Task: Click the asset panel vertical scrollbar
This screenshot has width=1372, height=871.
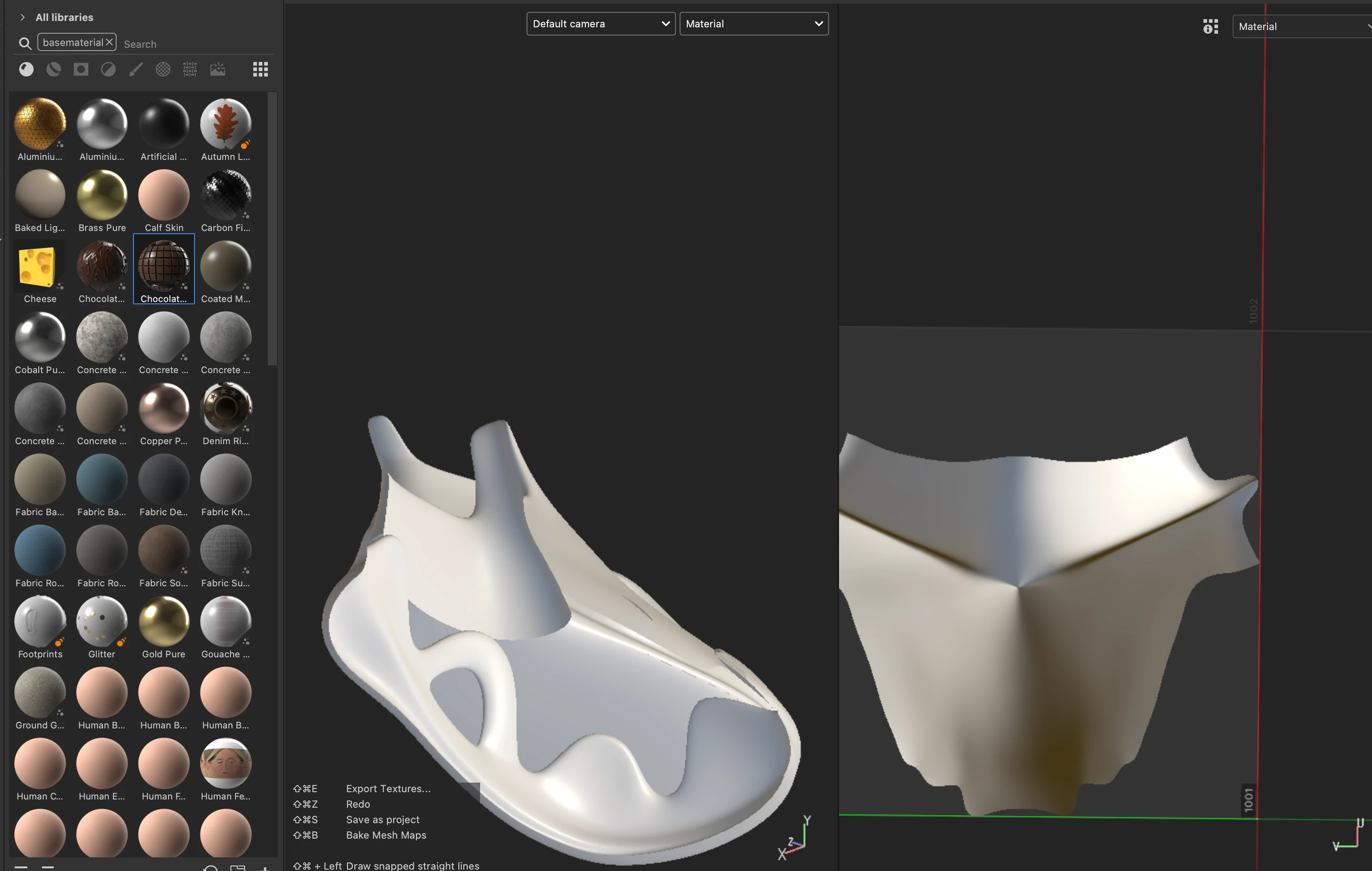Action: click(272, 228)
